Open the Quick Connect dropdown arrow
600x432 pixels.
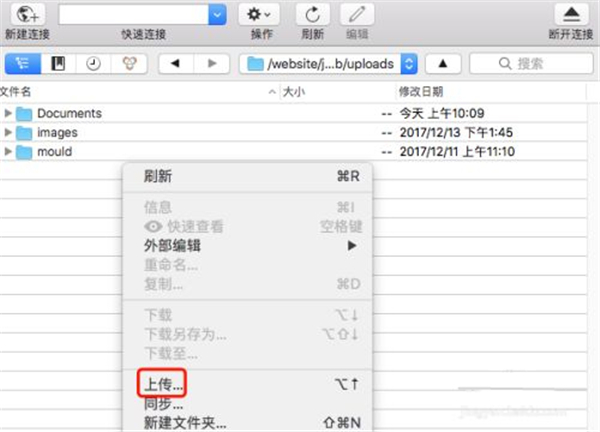coord(218,15)
